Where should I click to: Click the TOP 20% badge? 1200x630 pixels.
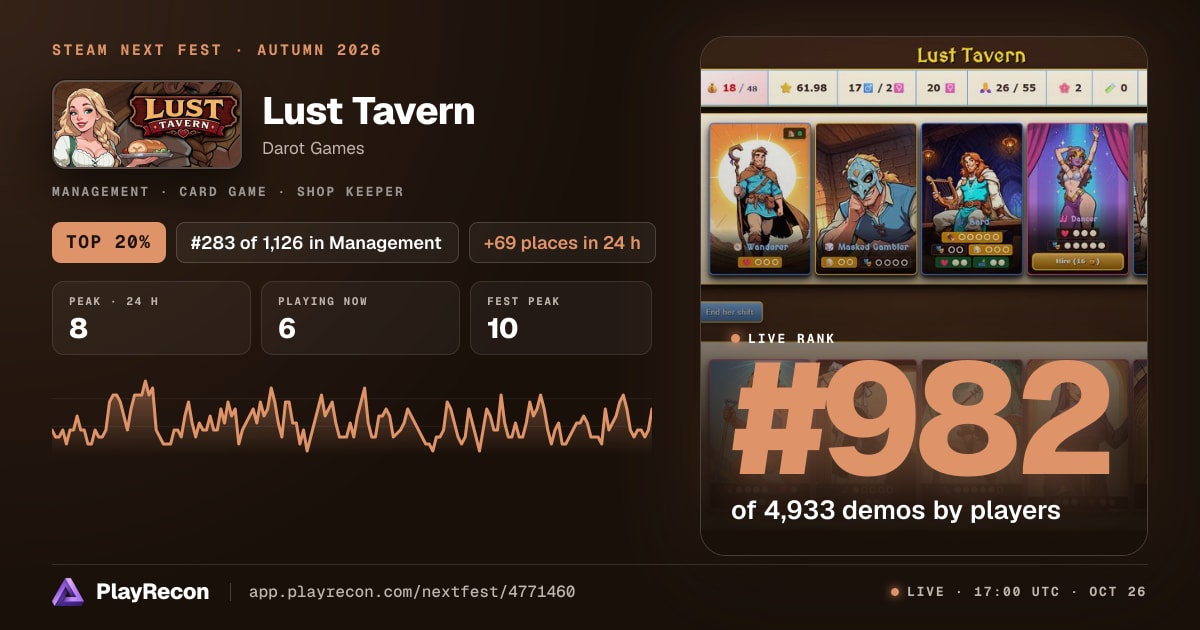pyautogui.click(x=109, y=242)
